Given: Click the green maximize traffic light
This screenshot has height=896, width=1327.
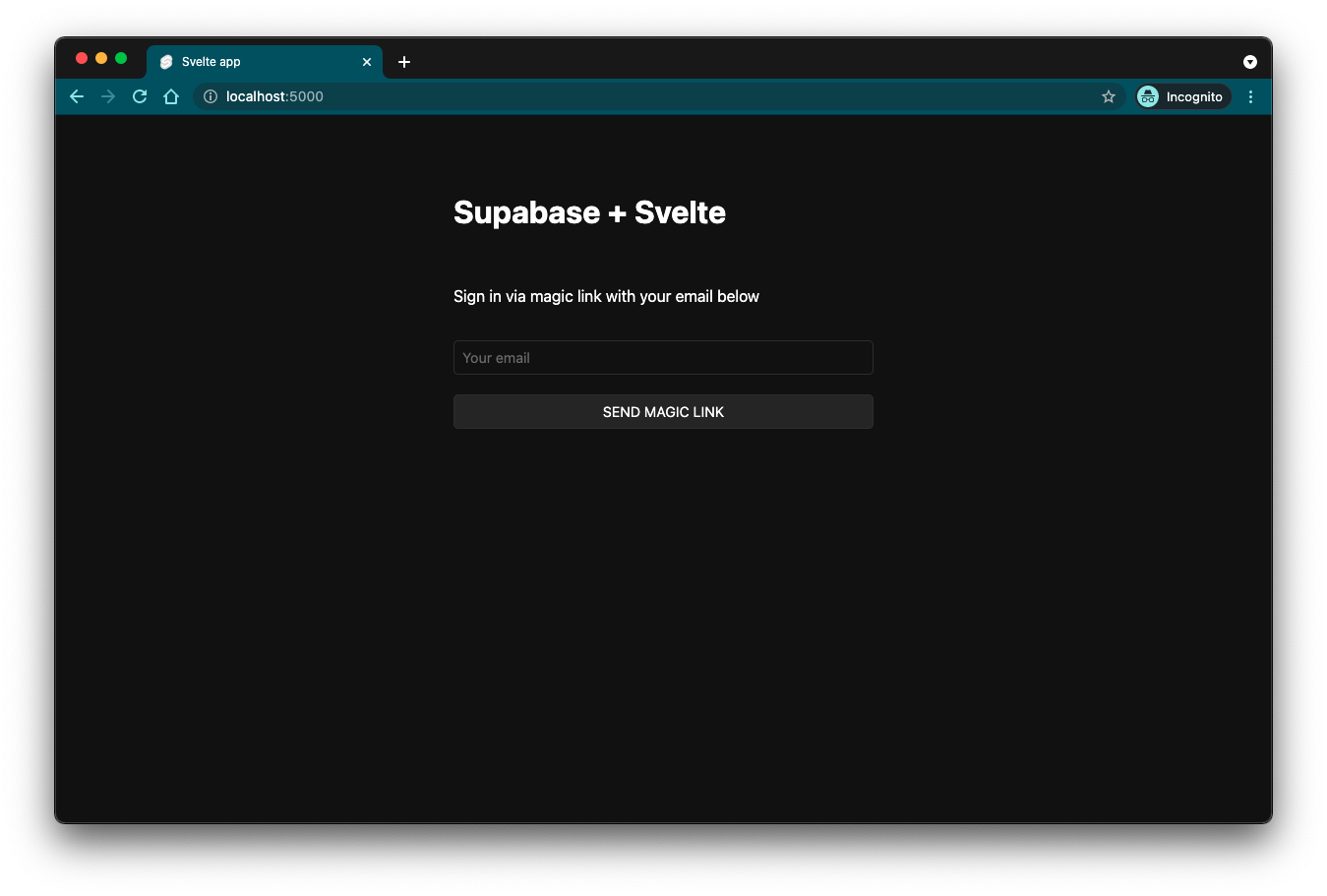Looking at the screenshot, I should pyautogui.click(x=120, y=58).
